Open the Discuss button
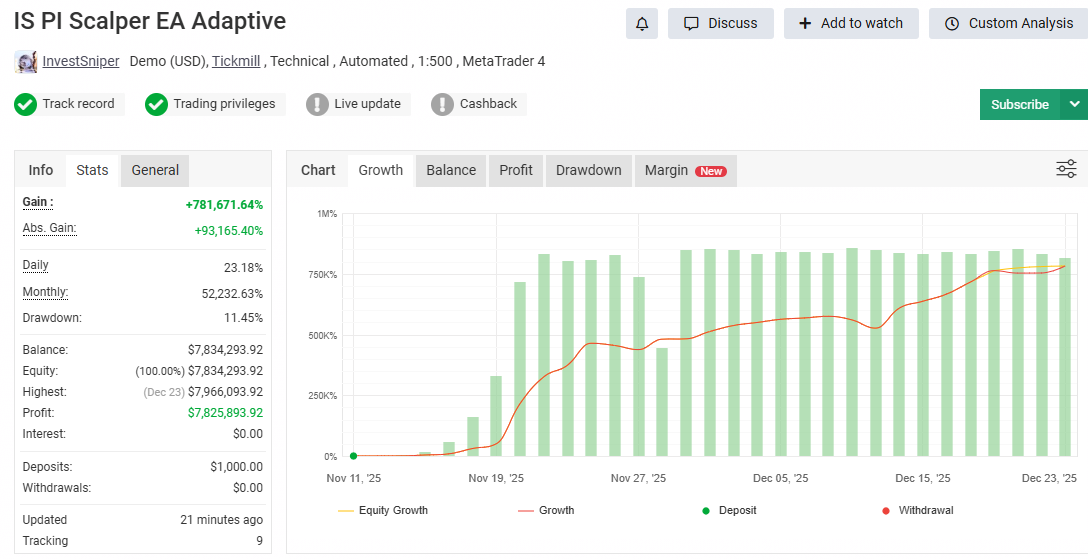This screenshot has height=559, width=1088. tap(720, 24)
